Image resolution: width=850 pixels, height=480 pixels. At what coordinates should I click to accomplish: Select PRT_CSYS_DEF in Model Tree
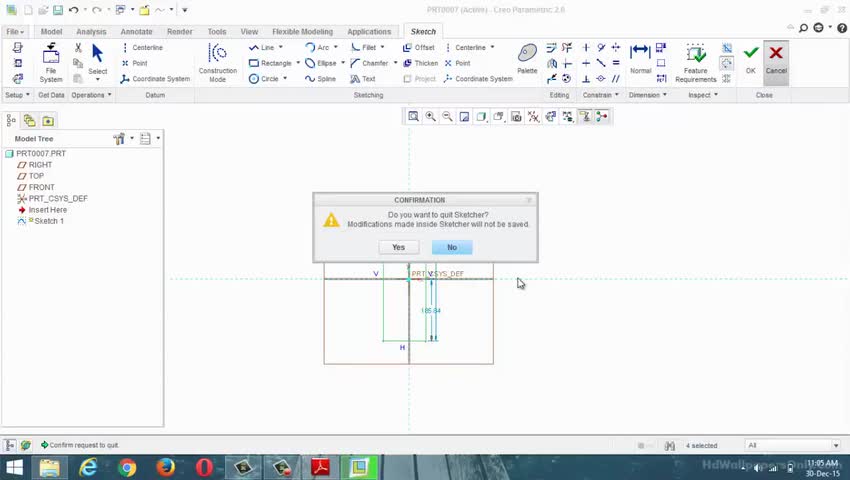pyautogui.click(x=58, y=199)
